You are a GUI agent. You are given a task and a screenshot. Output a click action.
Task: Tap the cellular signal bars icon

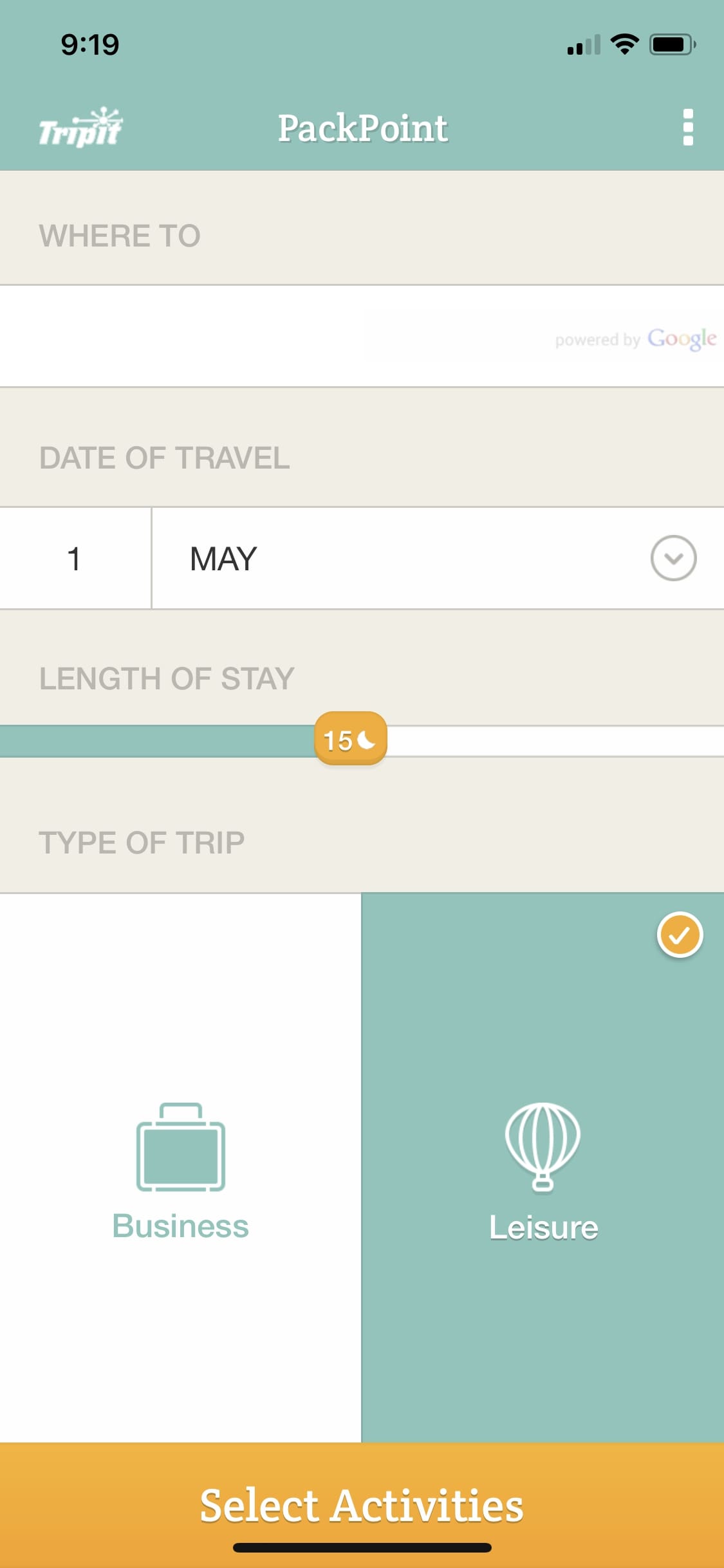[583, 45]
